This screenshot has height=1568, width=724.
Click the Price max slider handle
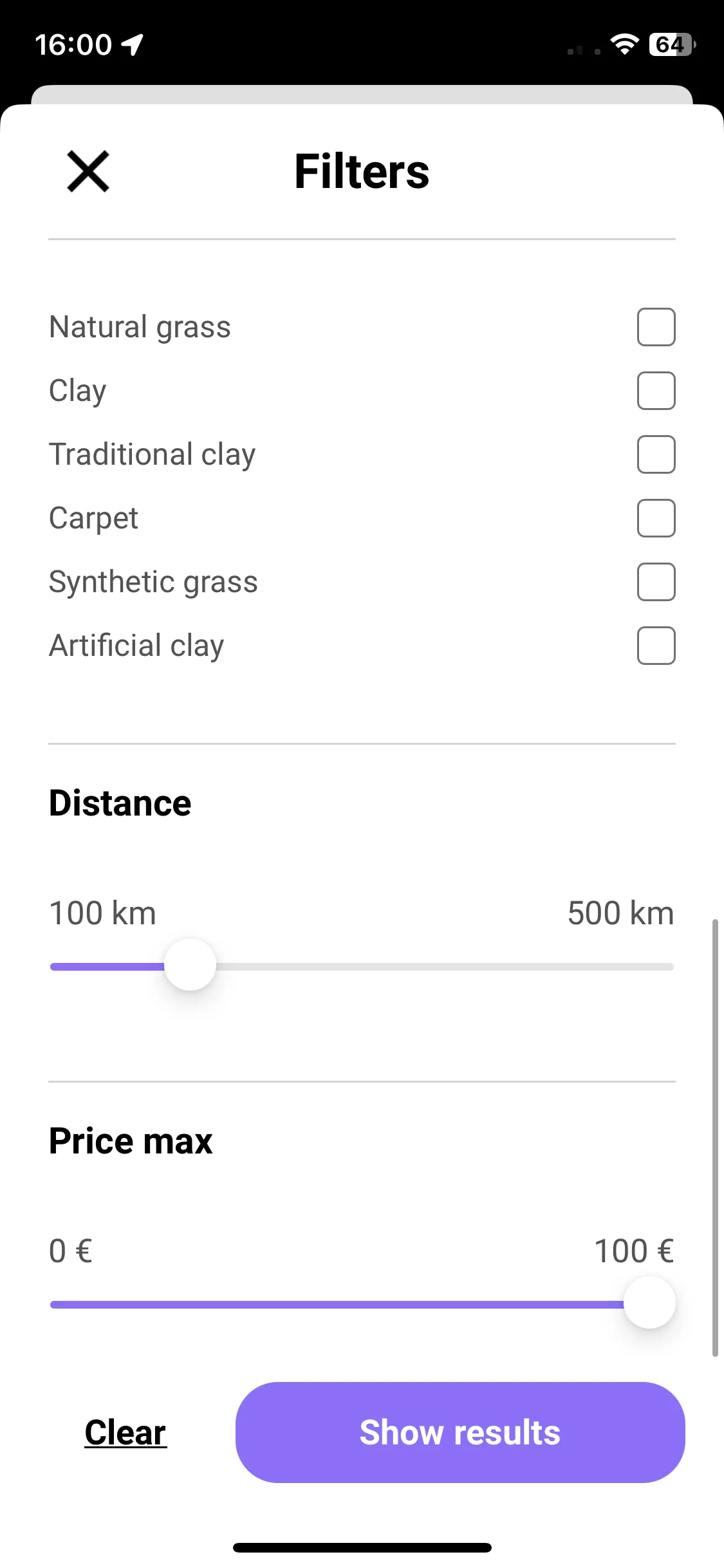[649, 1303]
